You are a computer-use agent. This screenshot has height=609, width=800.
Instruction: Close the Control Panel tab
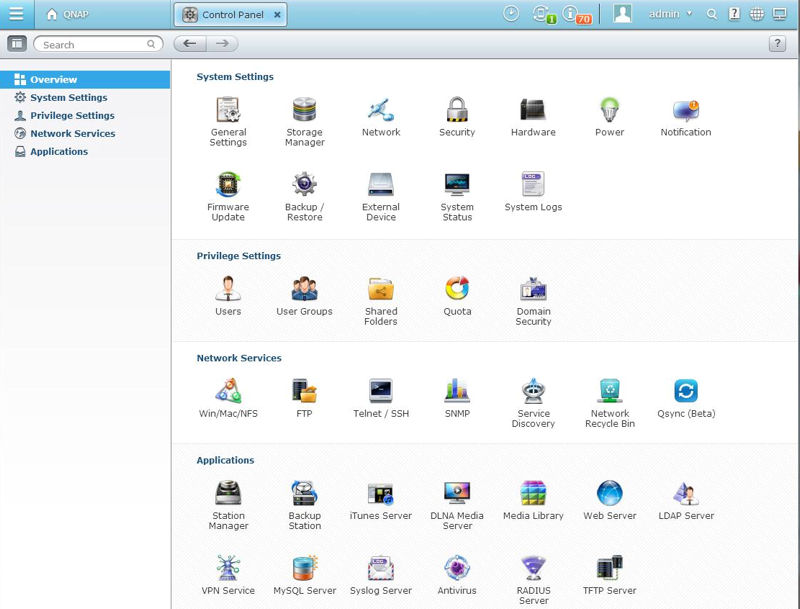coord(277,15)
